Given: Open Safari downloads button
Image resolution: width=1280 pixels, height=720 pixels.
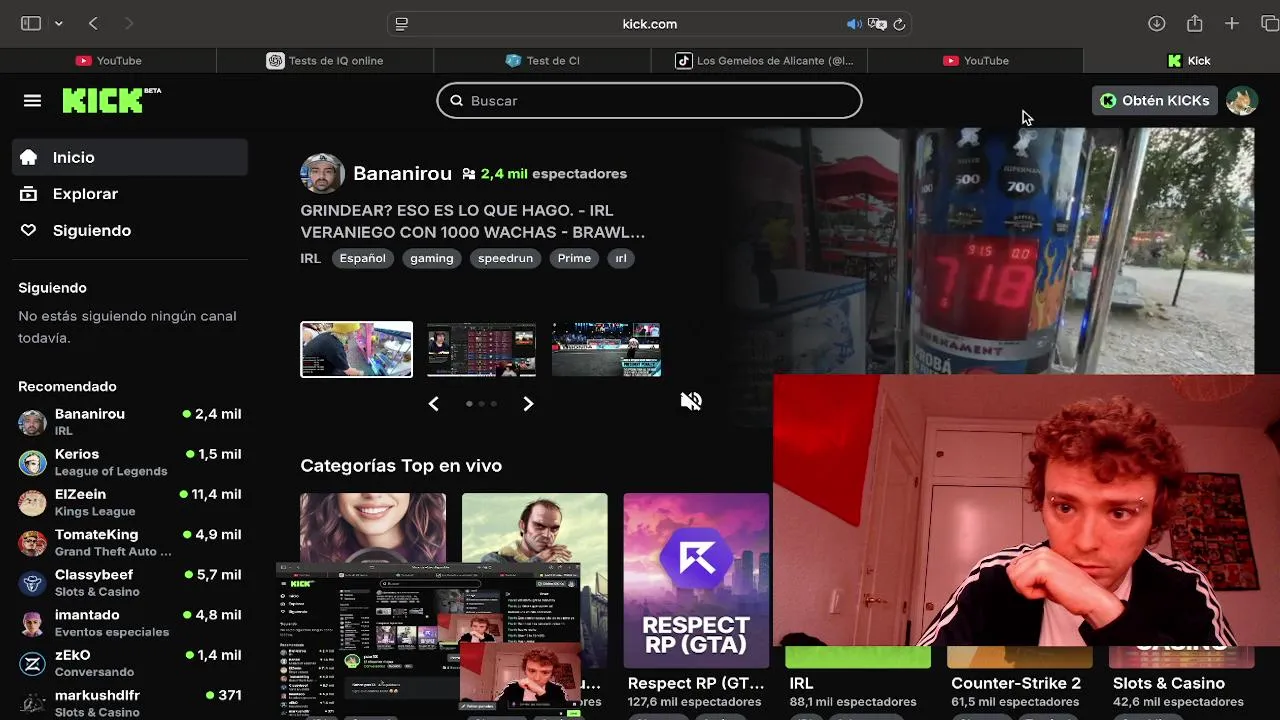Looking at the screenshot, I should [x=1156, y=23].
